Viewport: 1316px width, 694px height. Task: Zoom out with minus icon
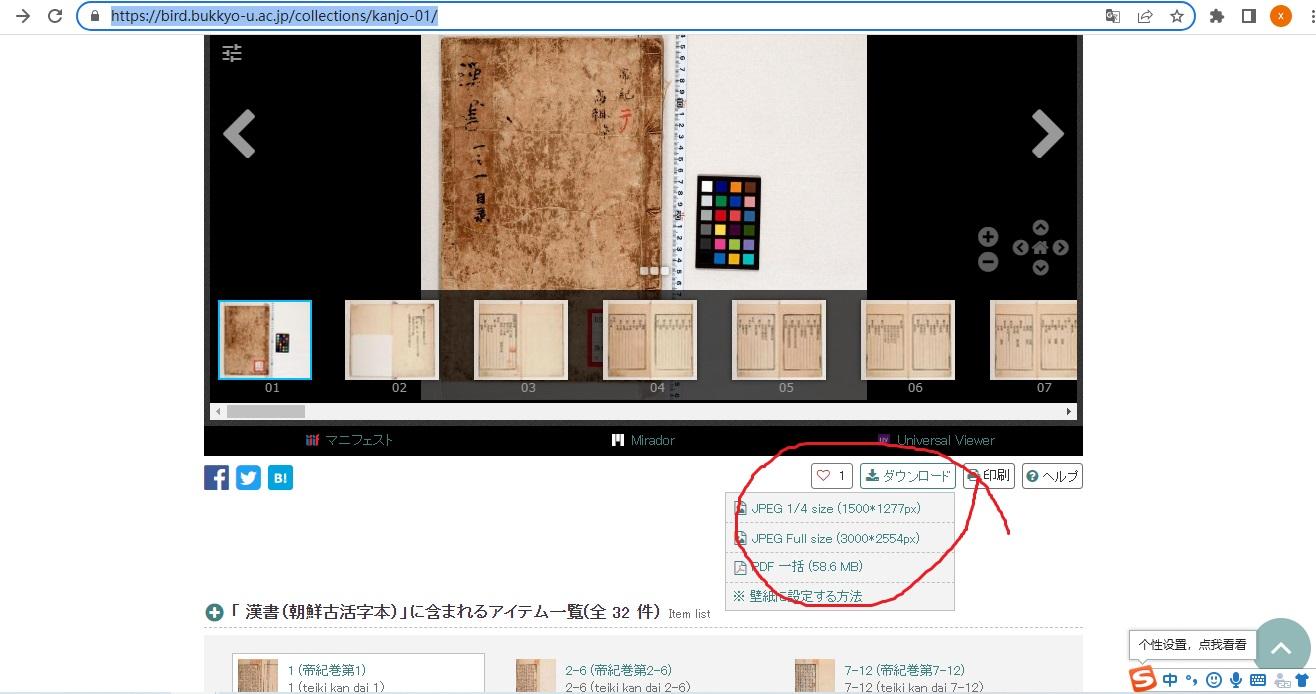987,262
